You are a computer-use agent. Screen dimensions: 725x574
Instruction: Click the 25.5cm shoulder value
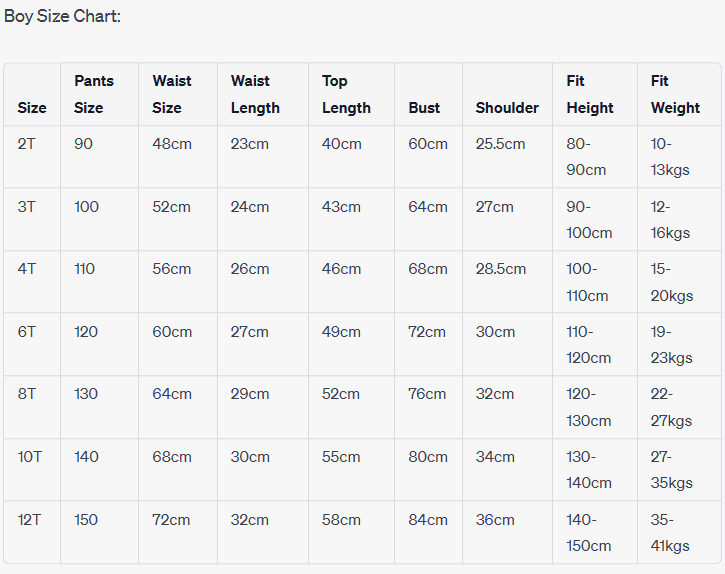point(500,144)
